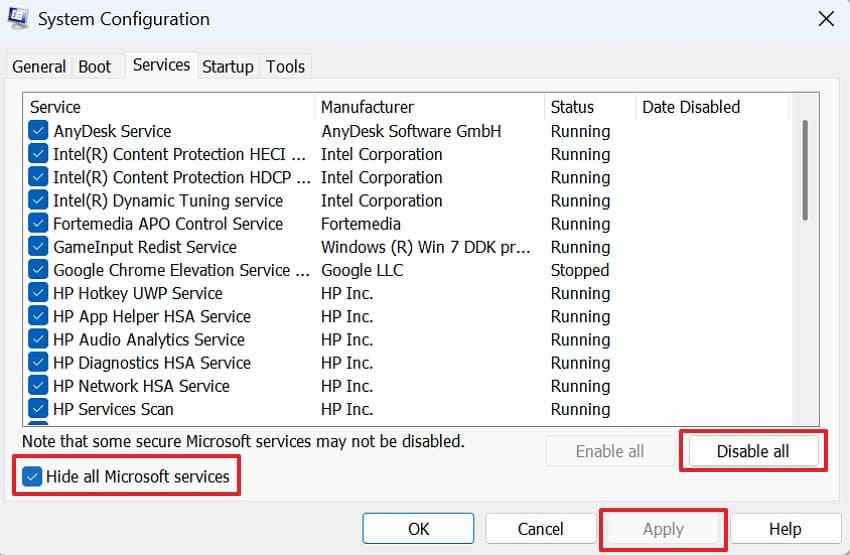Uncheck HP App Helper HSA Service checkbox
This screenshot has width=850, height=555.
38,316
